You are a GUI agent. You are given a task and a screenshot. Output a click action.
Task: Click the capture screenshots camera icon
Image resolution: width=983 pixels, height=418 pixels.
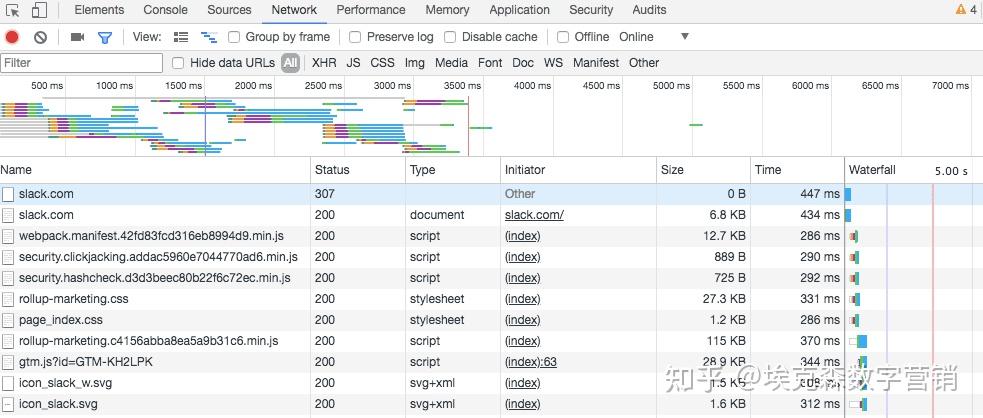[x=77, y=37]
